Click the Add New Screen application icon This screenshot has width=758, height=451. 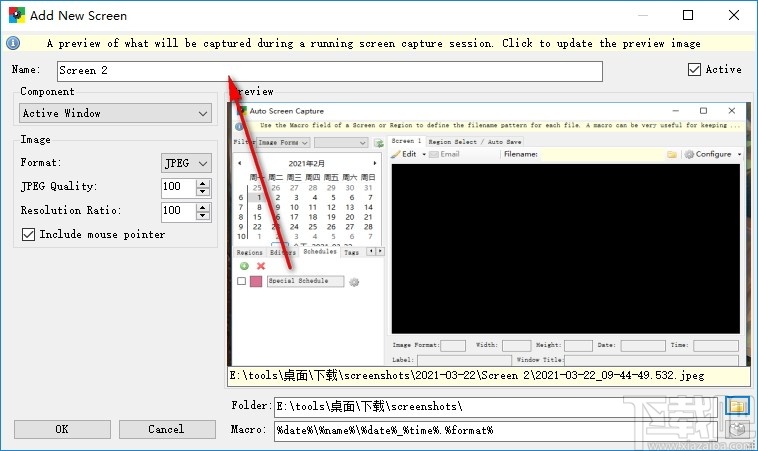pyautogui.click(x=16, y=15)
